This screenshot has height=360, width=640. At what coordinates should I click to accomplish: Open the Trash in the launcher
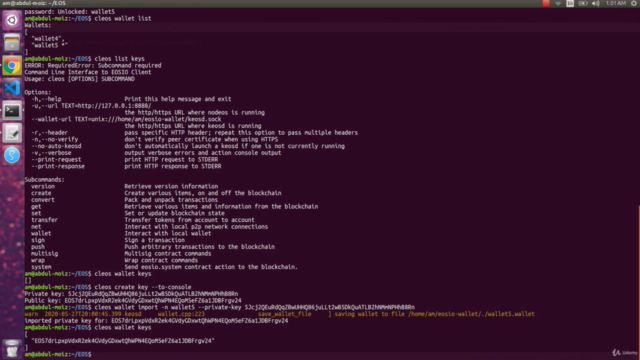tap(12, 348)
